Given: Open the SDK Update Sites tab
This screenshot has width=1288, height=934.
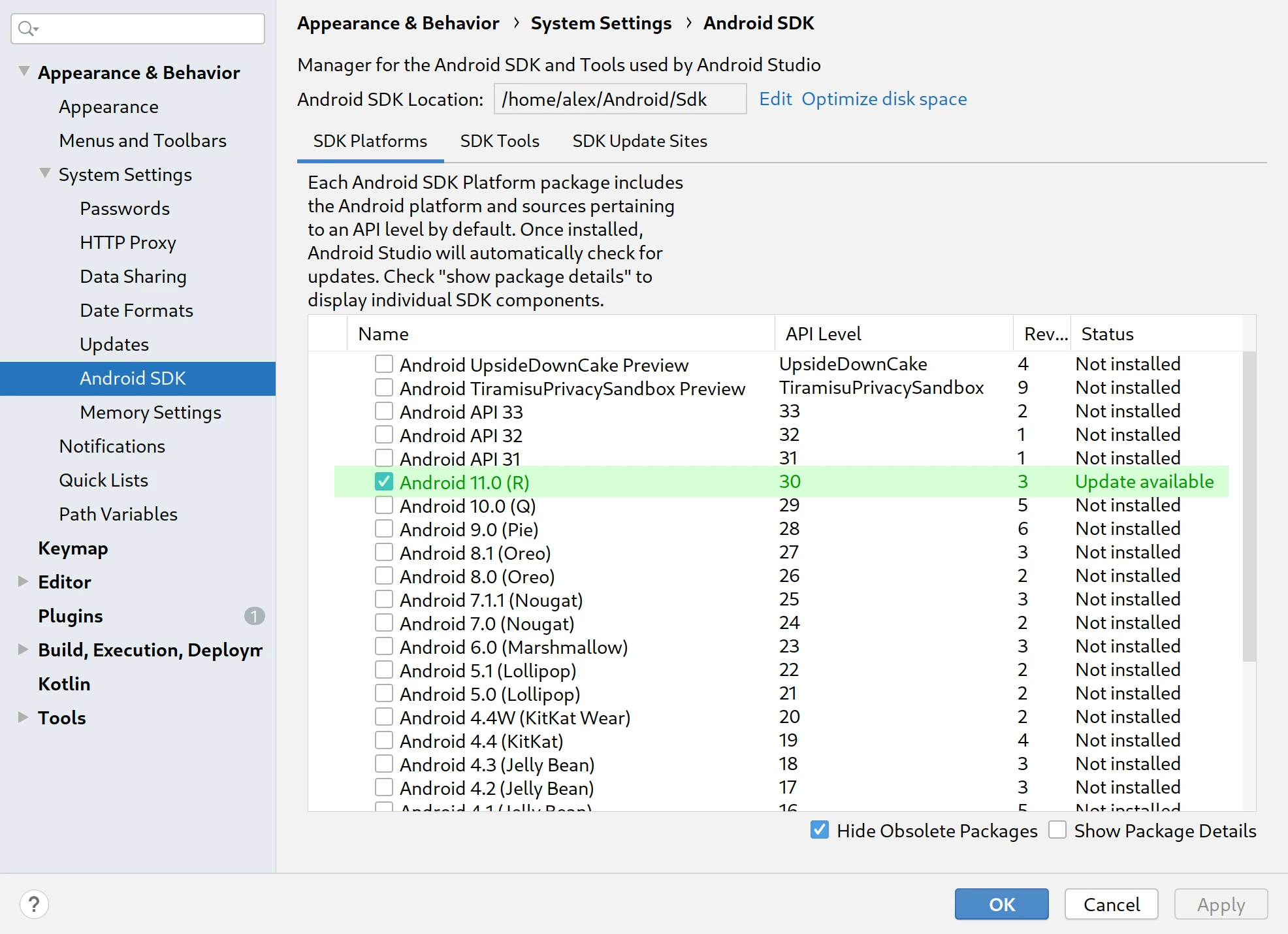Looking at the screenshot, I should (639, 141).
